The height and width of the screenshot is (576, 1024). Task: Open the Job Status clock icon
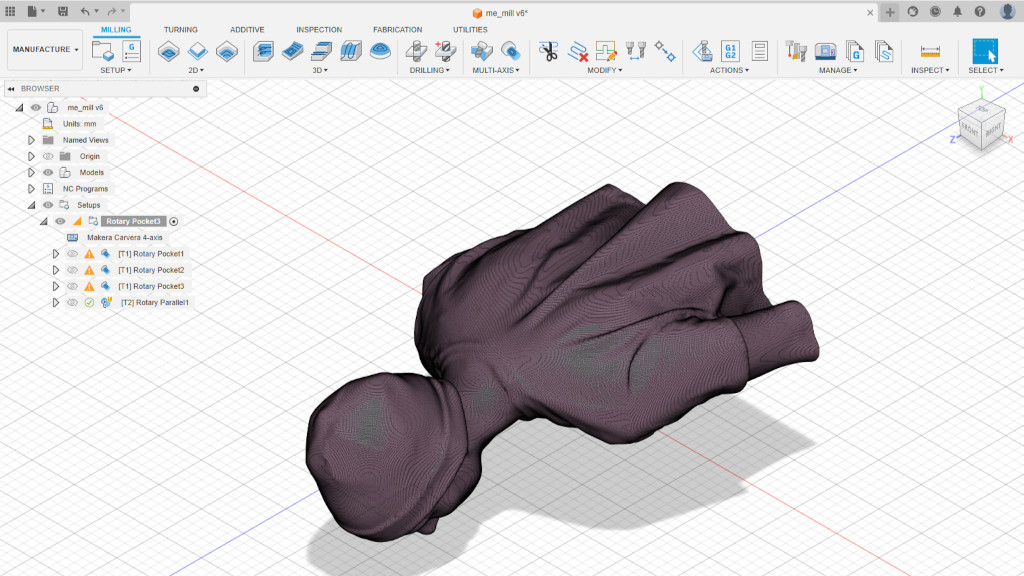(x=935, y=12)
